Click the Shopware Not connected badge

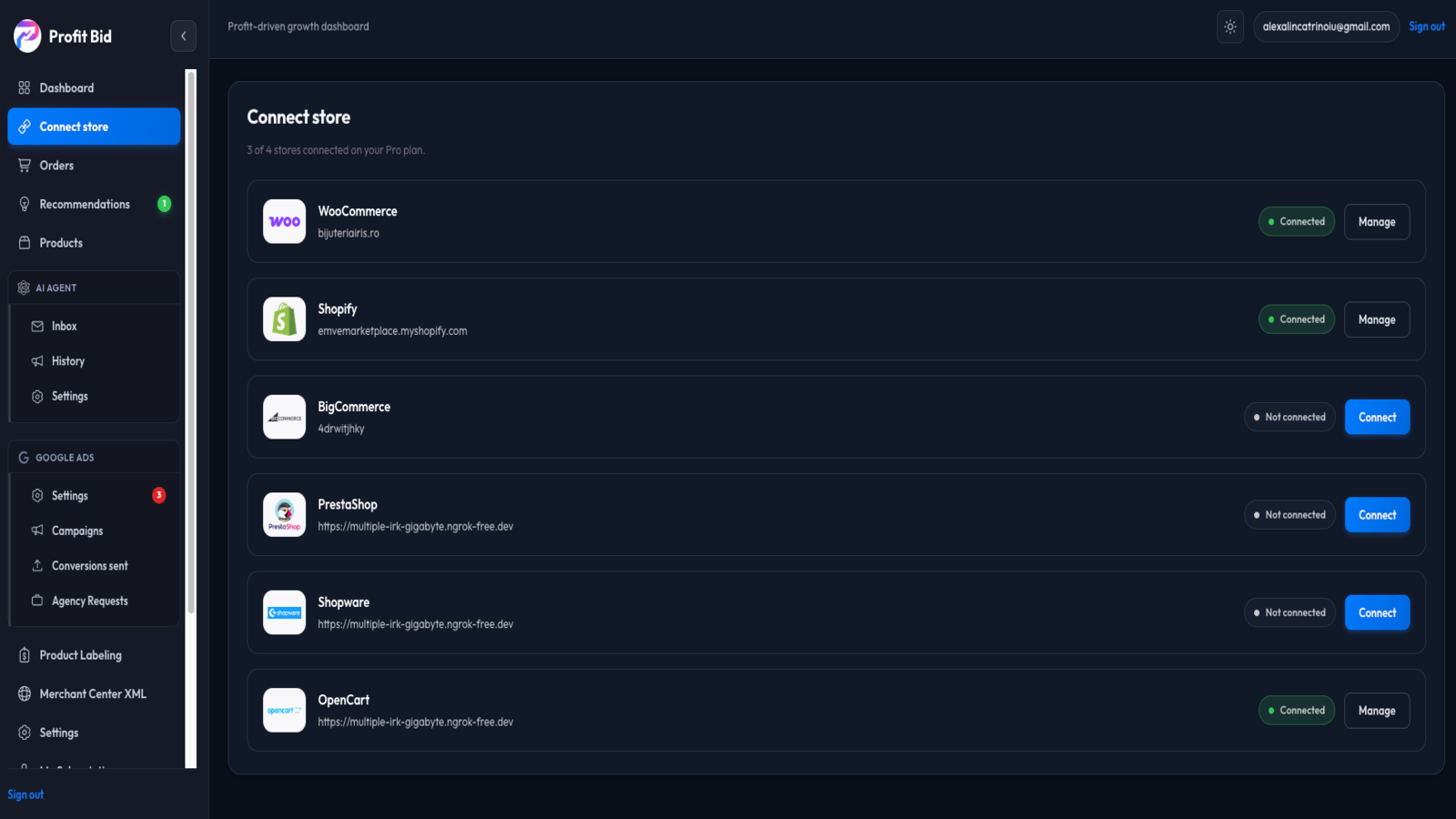pyautogui.click(x=1289, y=613)
